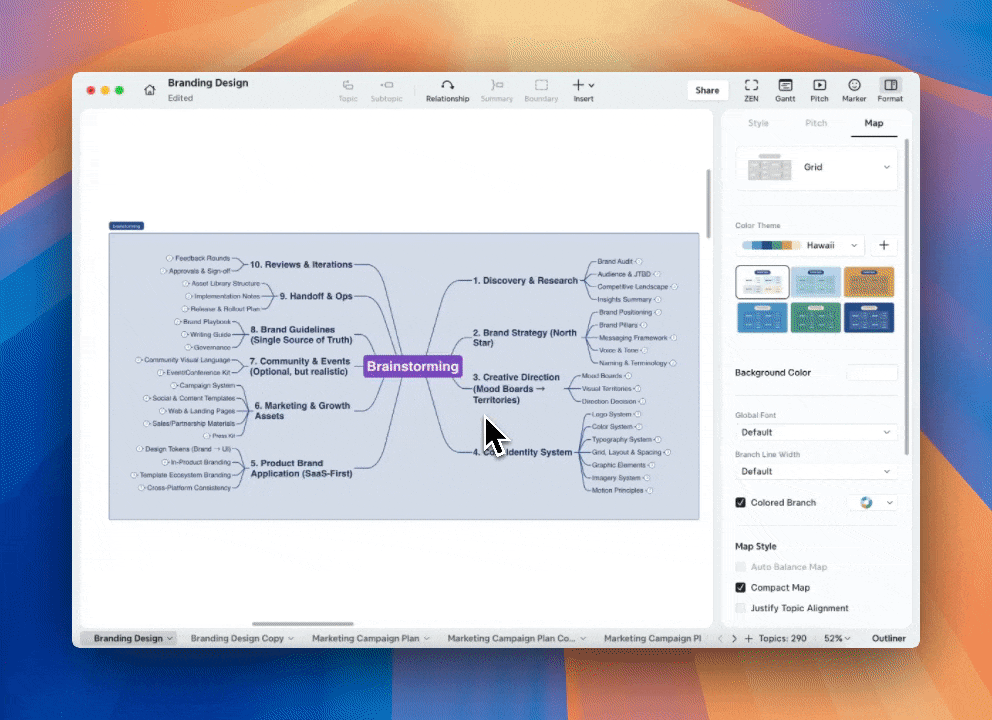Switch to the Map tab

coord(874,123)
